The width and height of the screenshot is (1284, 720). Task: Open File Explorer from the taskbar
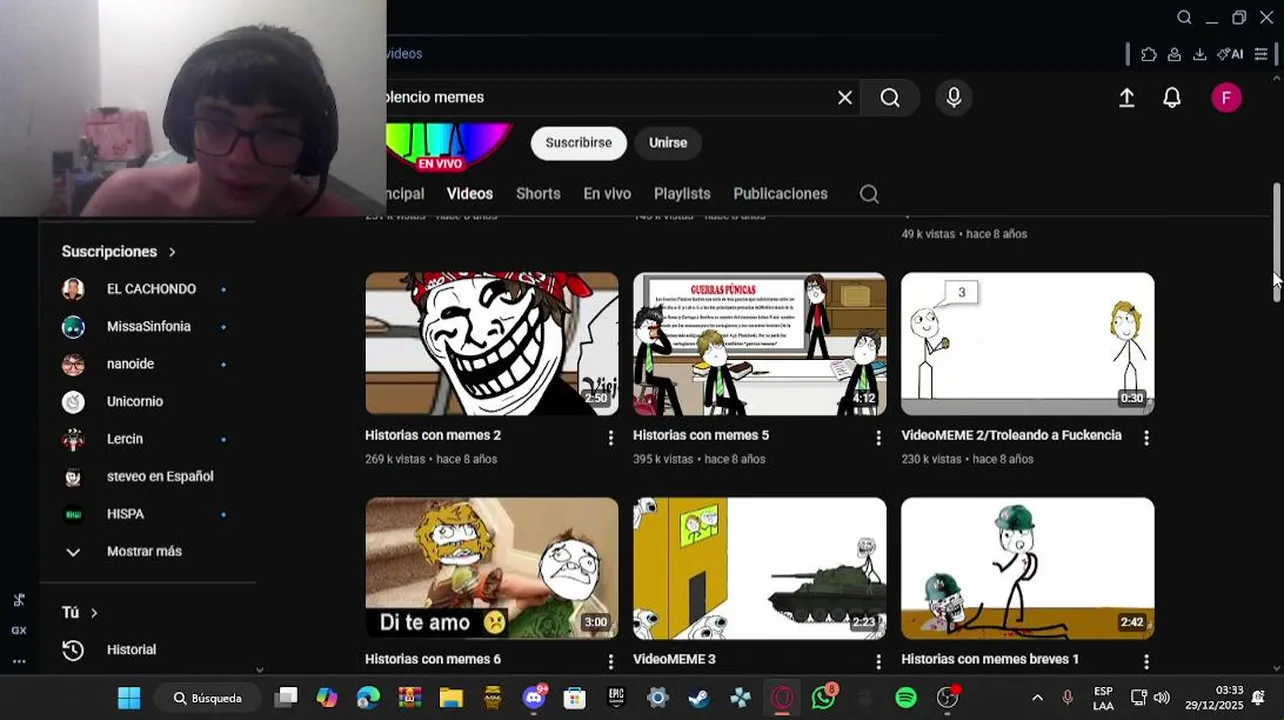pyautogui.click(x=451, y=698)
